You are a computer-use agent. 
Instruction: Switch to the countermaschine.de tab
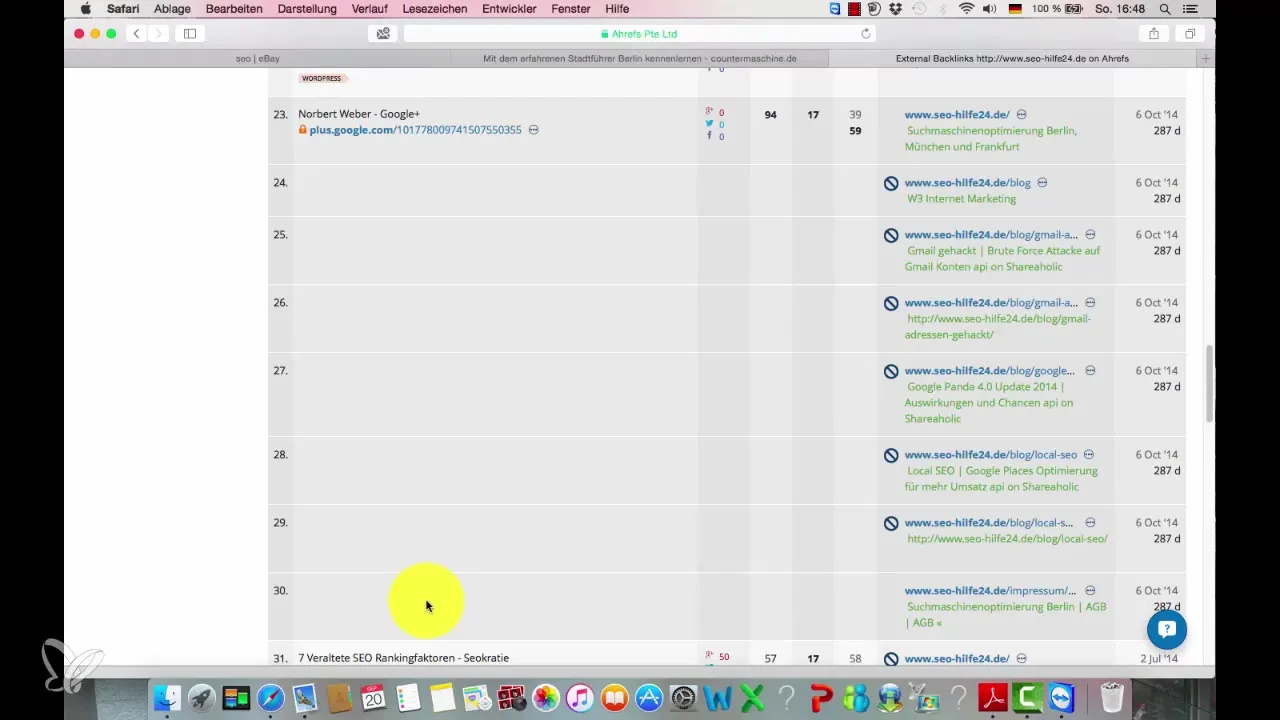(x=640, y=59)
